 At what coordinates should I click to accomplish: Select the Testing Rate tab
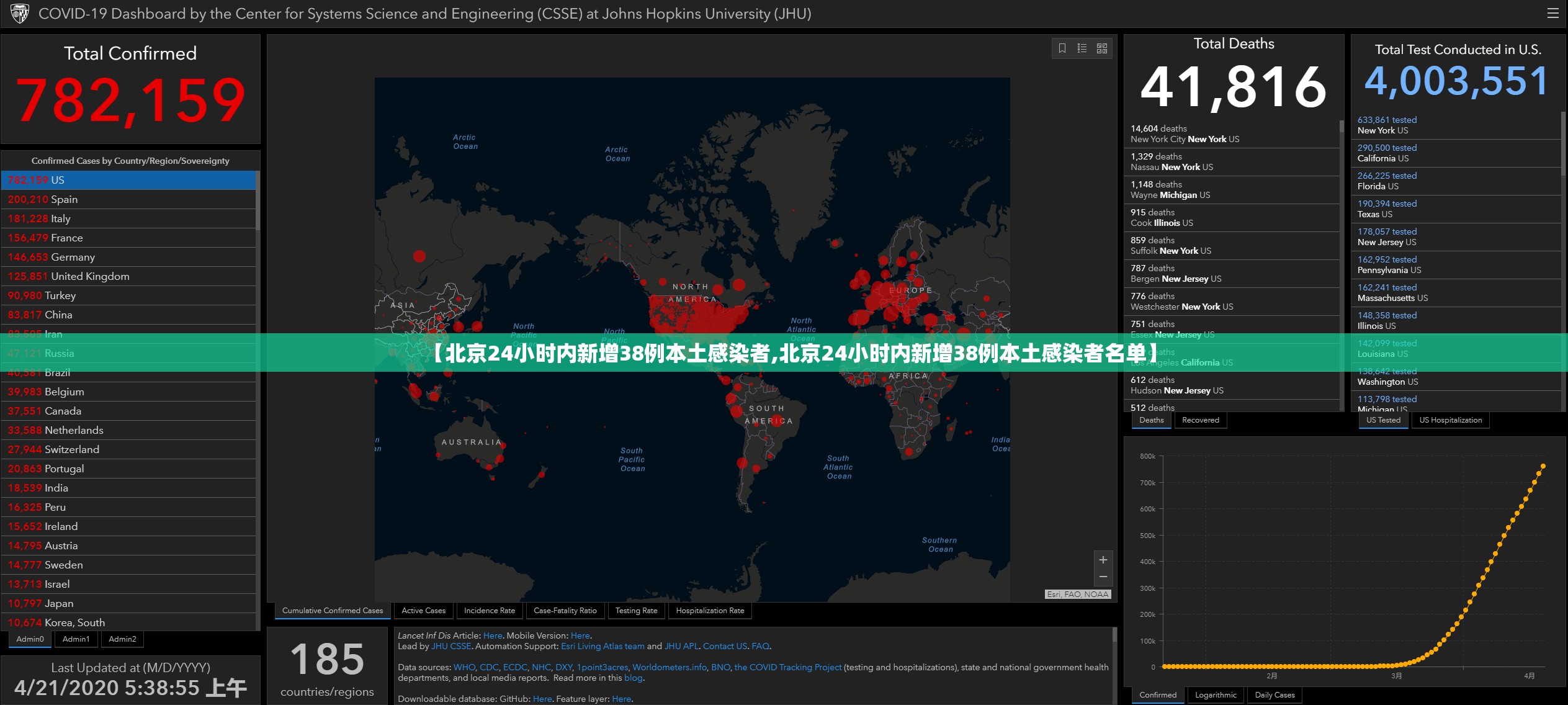coord(637,611)
